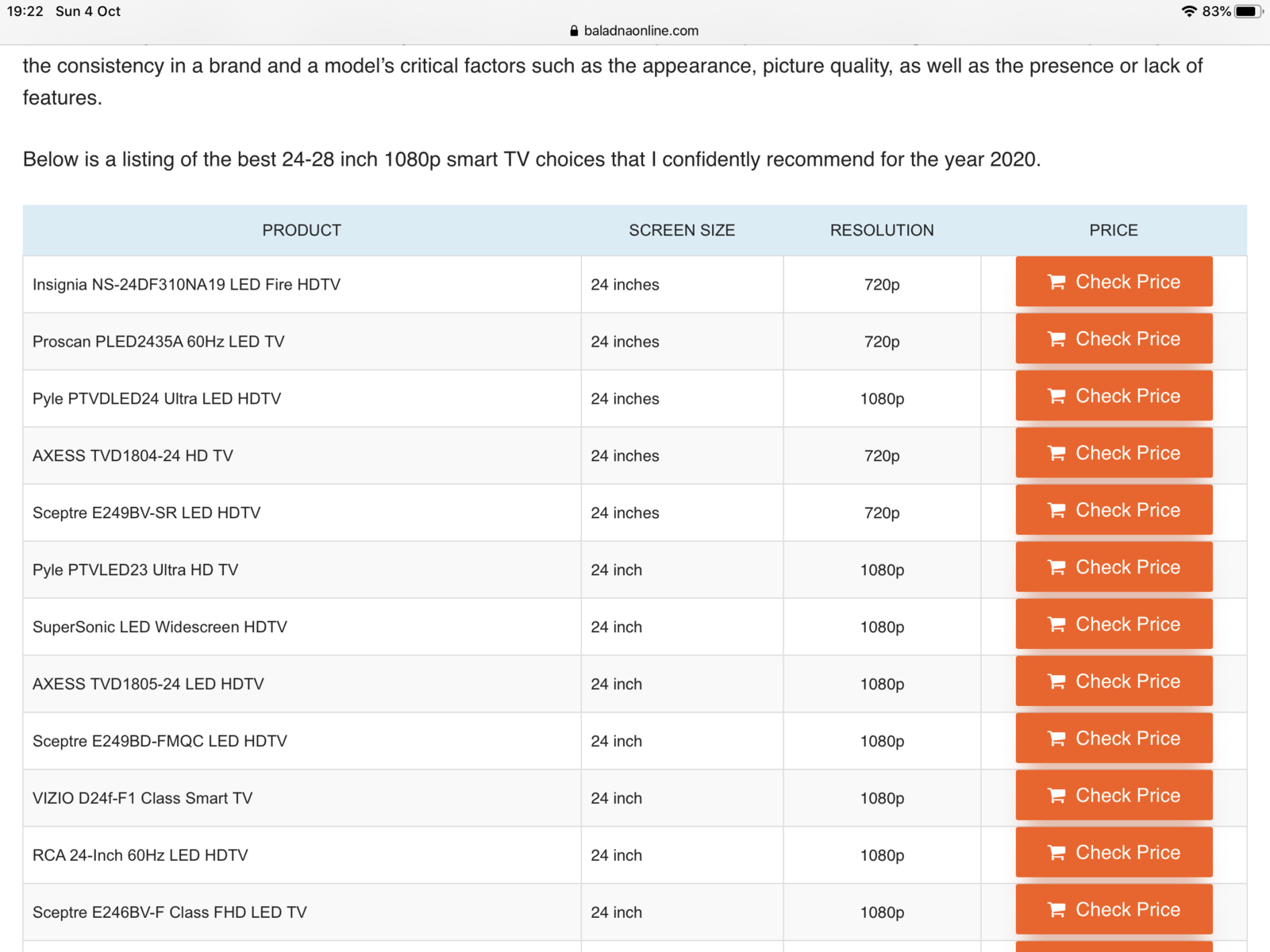
Task: Check Price for RCA 24-Inch 60Hz LED HDTV
Action: click(1114, 853)
